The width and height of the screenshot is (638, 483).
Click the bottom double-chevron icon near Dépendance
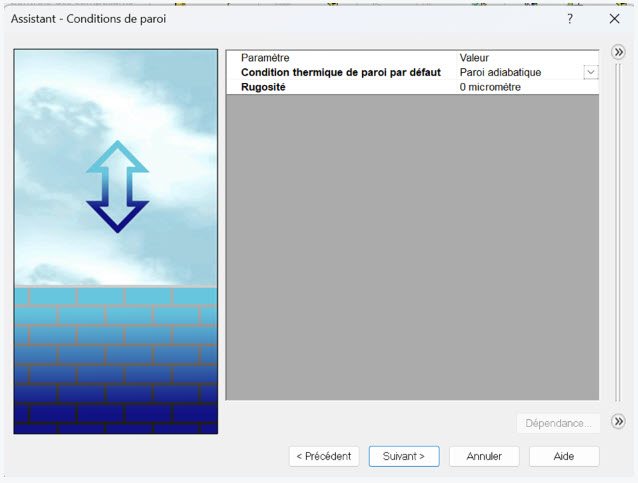[x=618, y=422]
